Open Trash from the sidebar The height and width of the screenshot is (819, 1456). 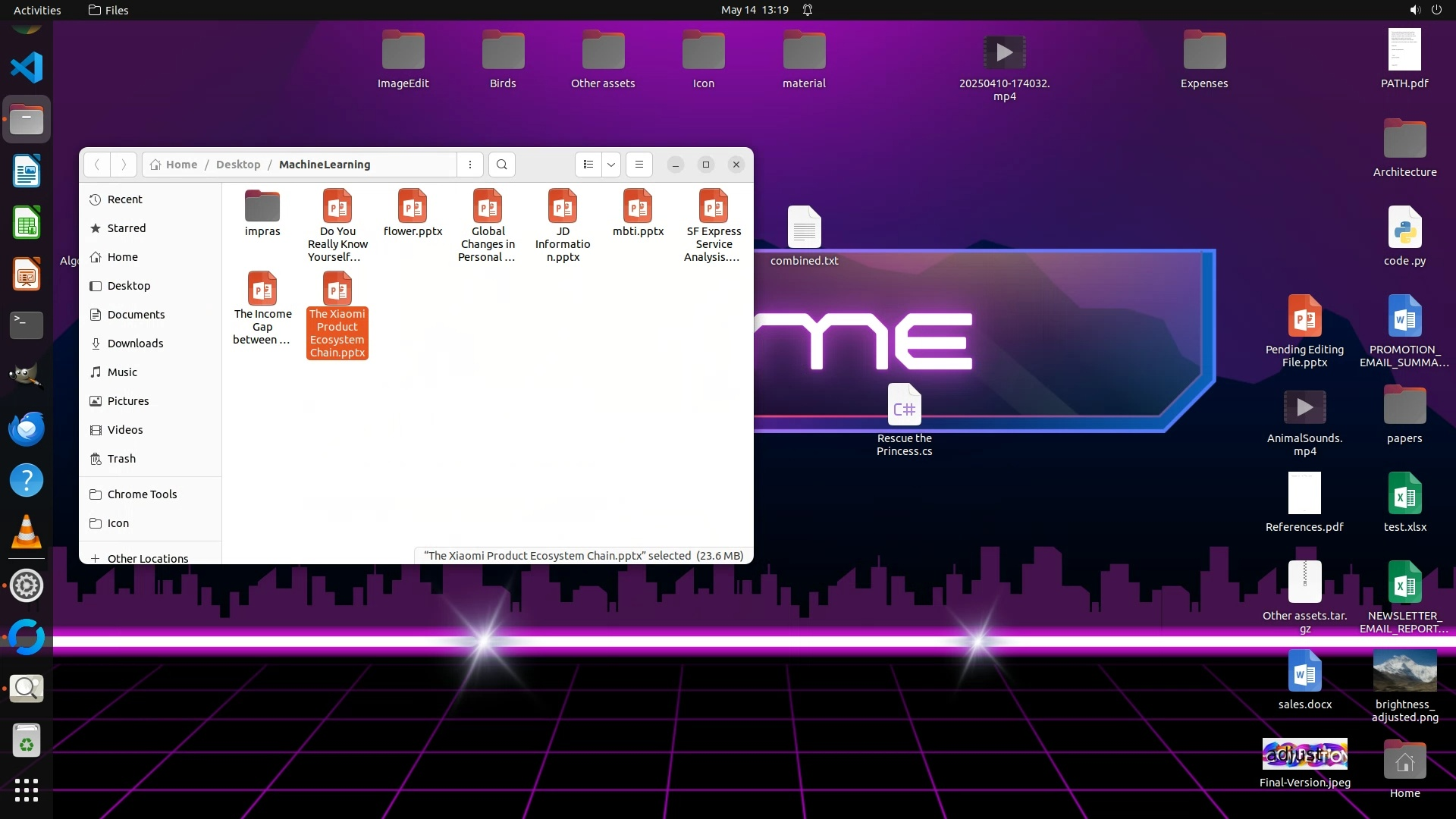coord(121,459)
